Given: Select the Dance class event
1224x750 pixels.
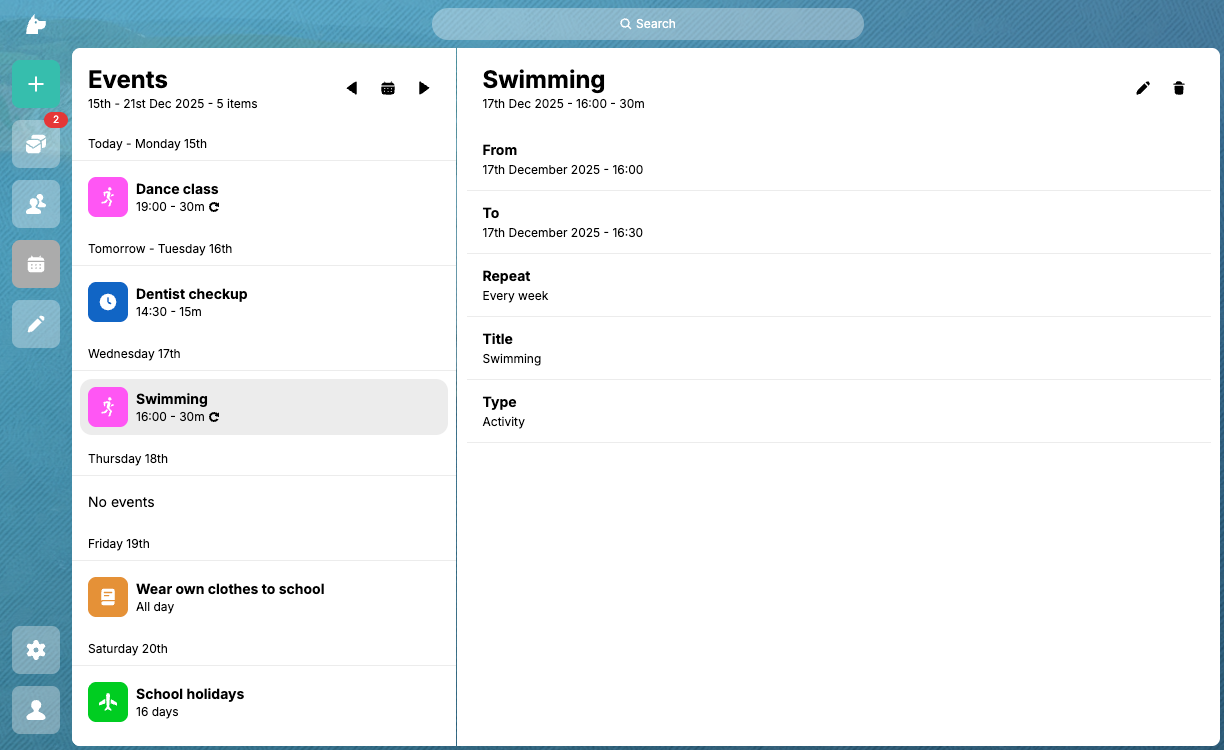Looking at the screenshot, I should tap(264, 197).
